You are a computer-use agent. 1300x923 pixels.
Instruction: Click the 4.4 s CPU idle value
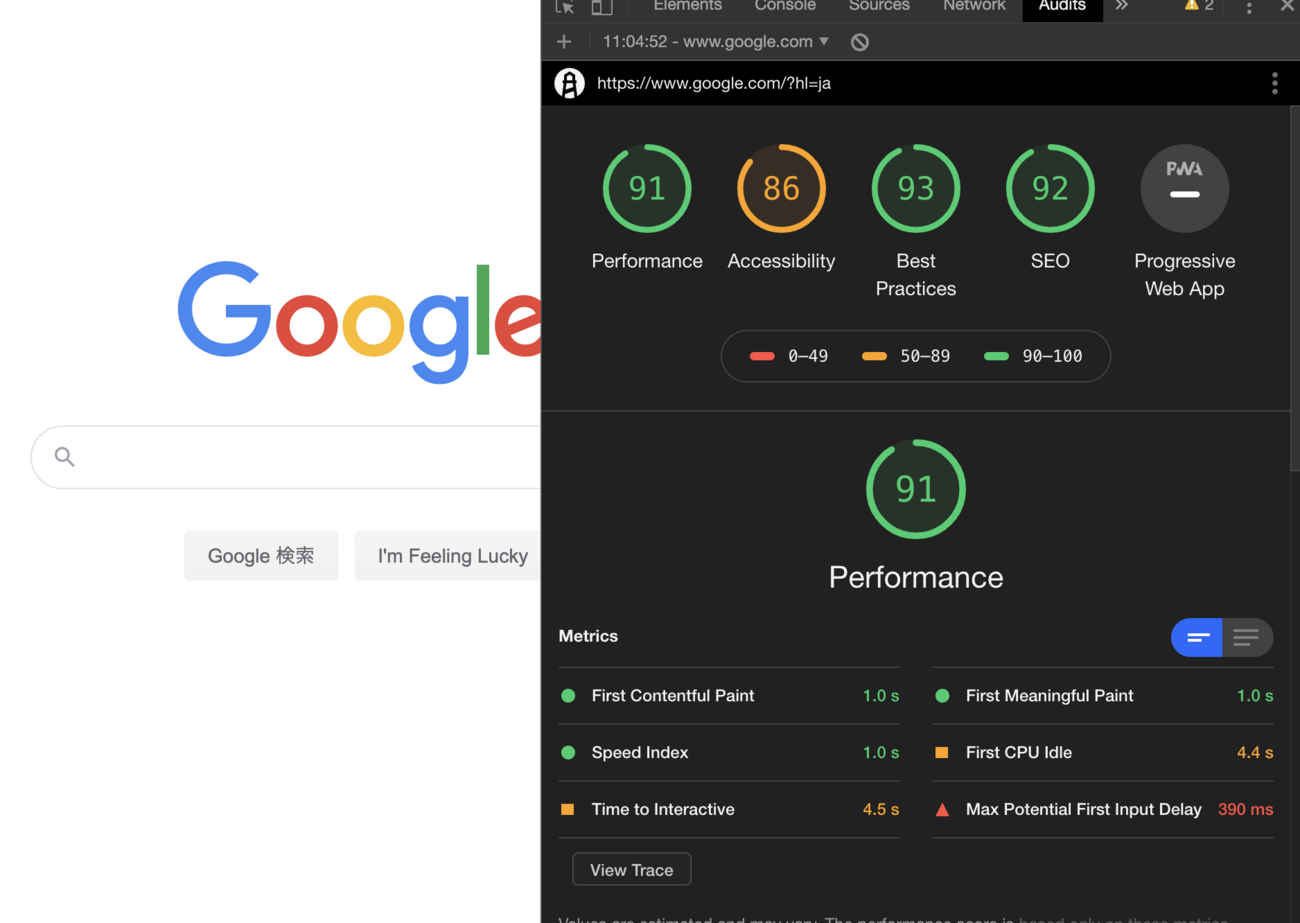tap(1254, 753)
